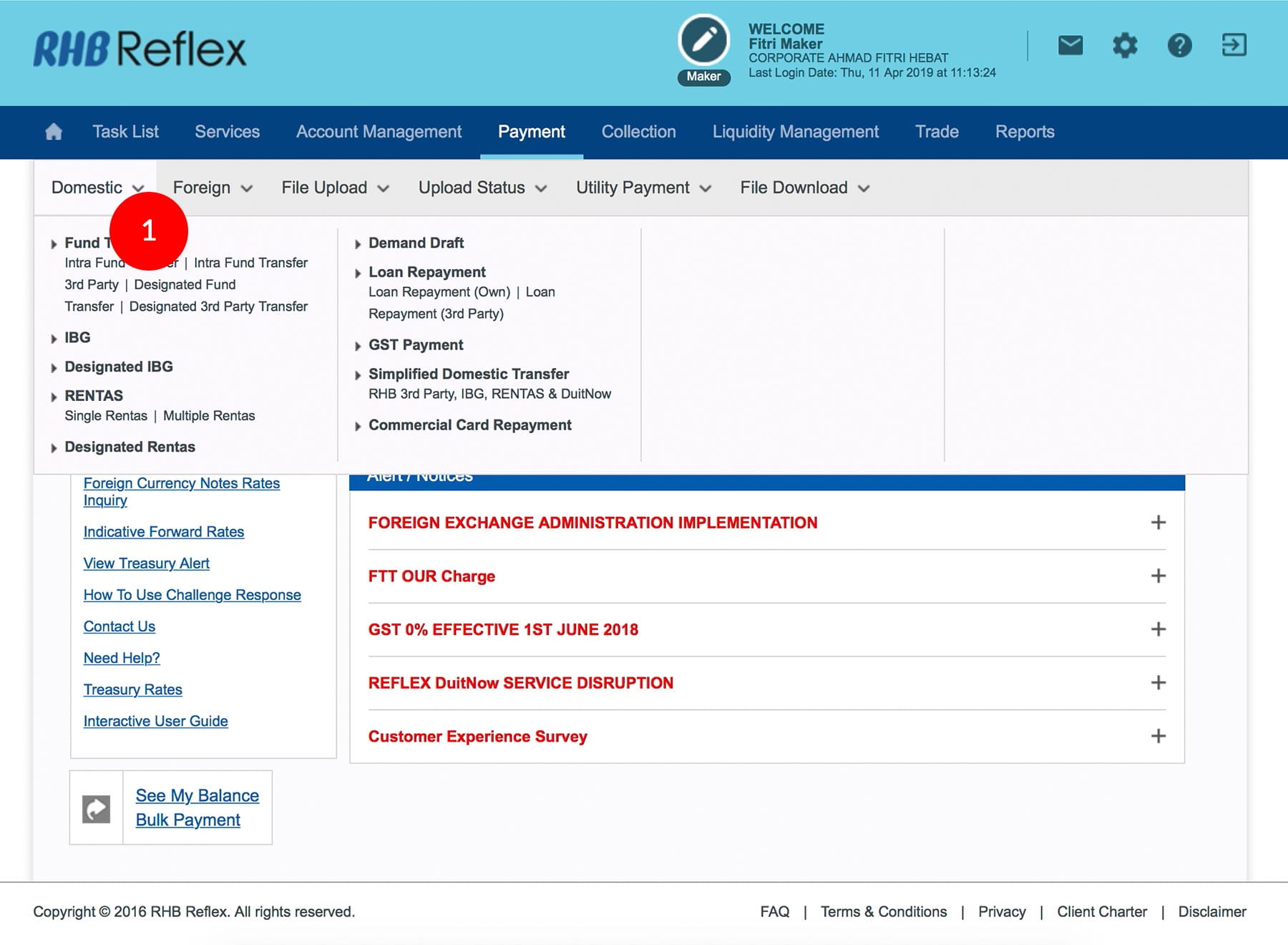This screenshot has width=1288, height=945.
Task: Select Simplified Domestic Transfer menu item
Action: (x=469, y=374)
